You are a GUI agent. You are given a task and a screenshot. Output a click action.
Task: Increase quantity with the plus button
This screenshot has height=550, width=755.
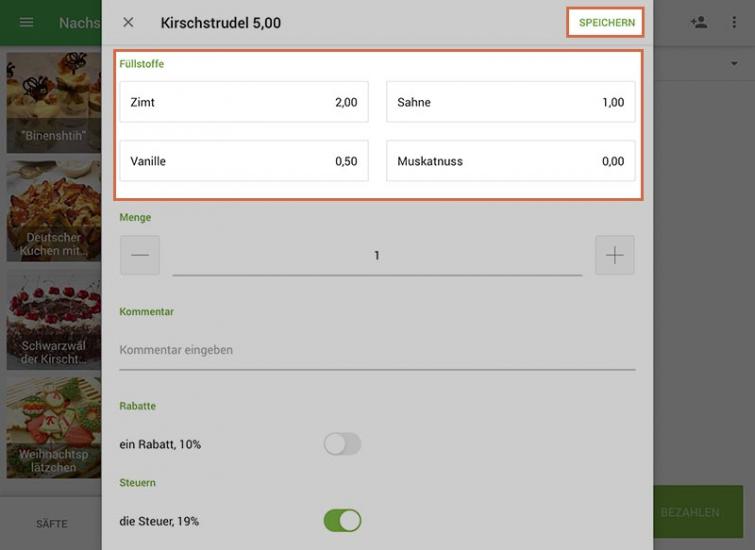point(614,255)
